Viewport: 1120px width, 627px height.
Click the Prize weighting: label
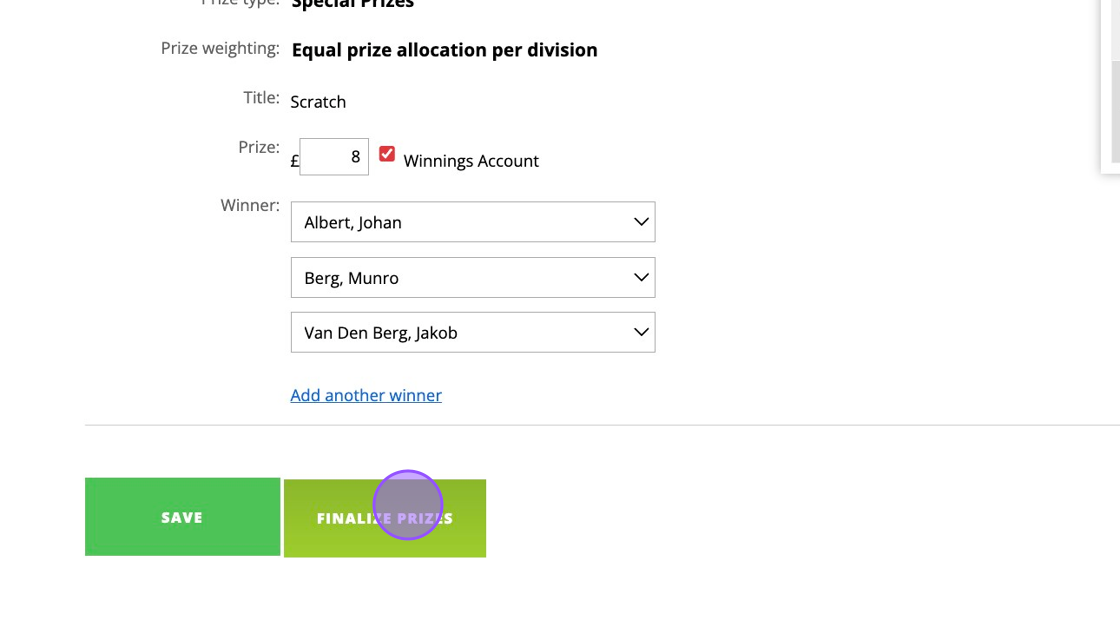[220, 49]
